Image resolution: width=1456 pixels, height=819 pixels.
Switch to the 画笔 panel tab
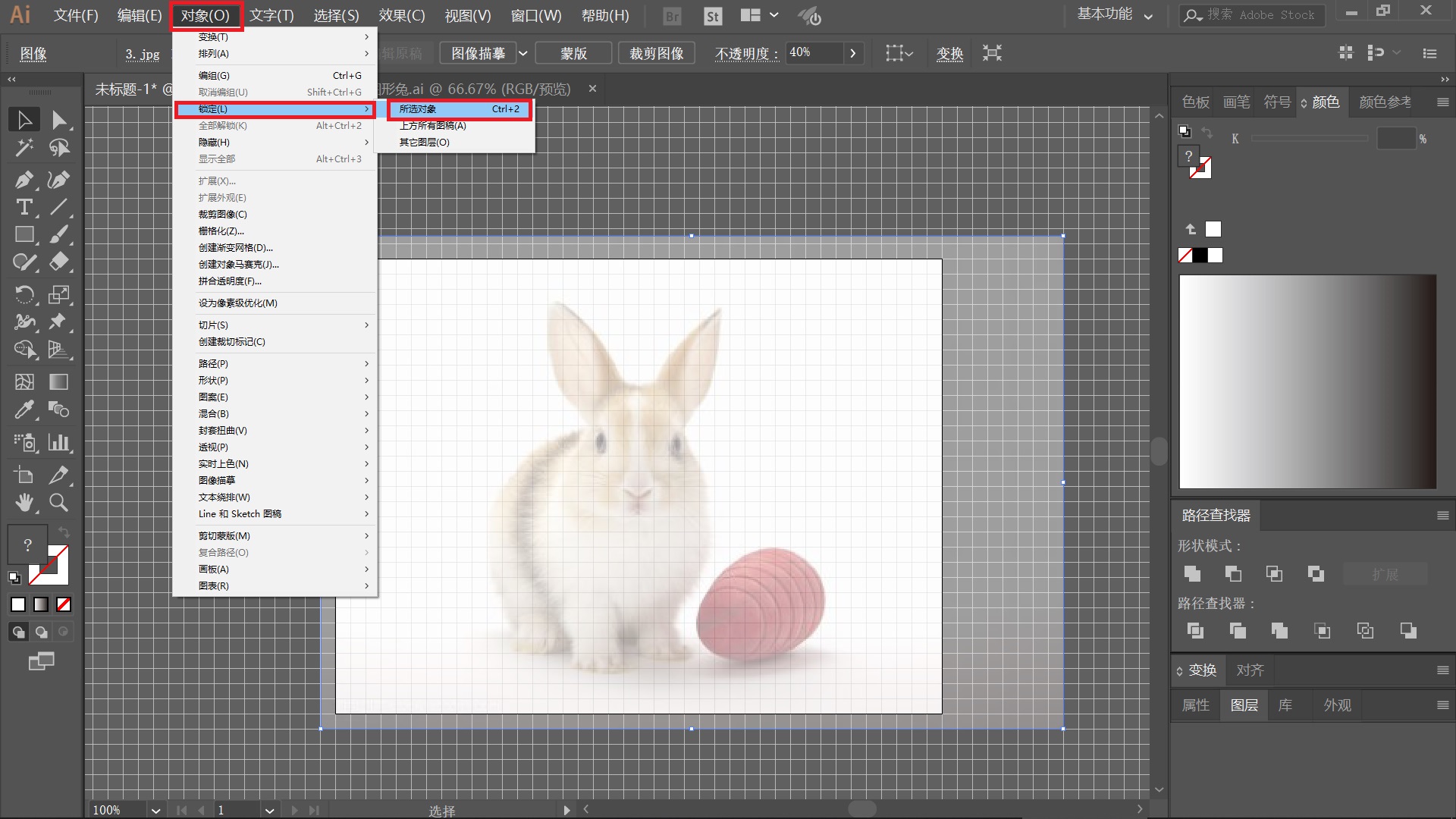point(1236,102)
